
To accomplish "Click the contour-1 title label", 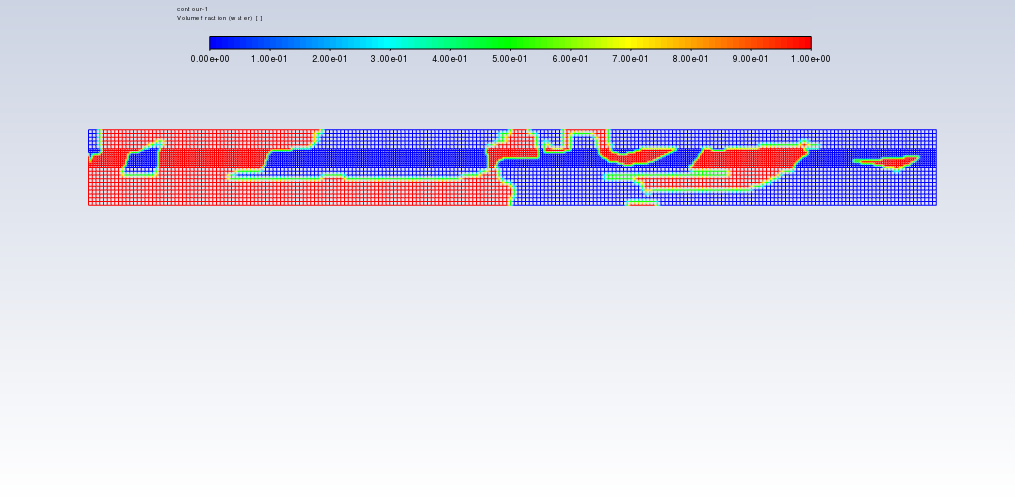I will [x=192, y=9].
